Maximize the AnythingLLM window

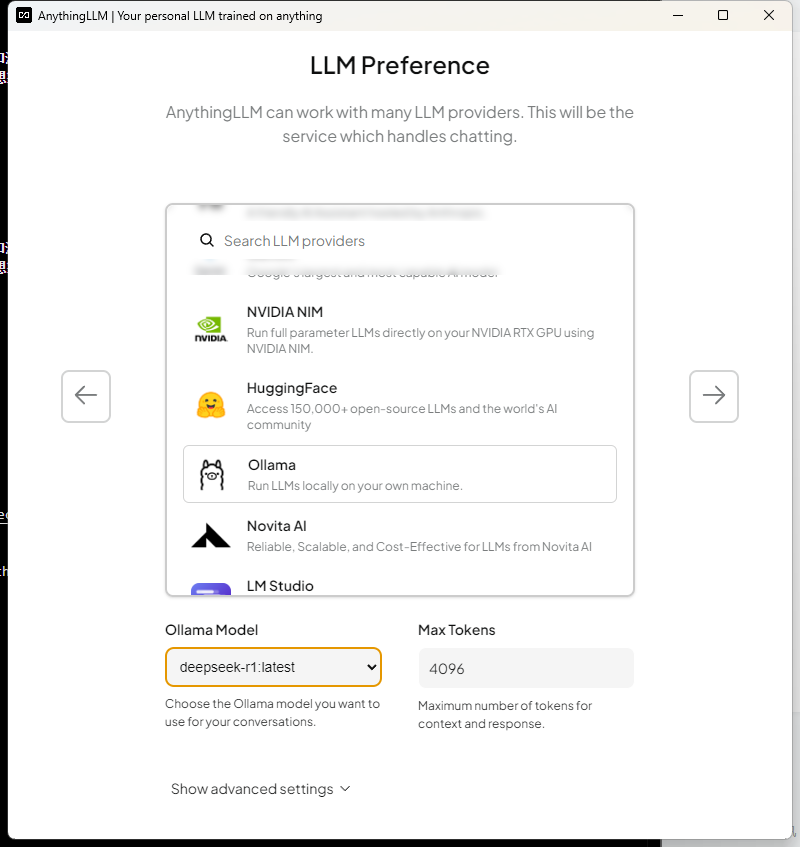coord(723,15)
